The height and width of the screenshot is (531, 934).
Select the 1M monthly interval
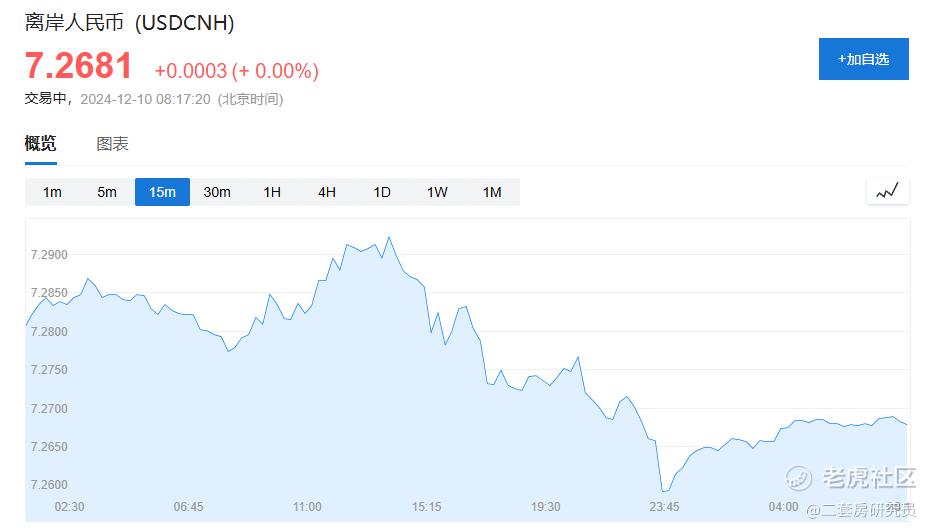492,192
